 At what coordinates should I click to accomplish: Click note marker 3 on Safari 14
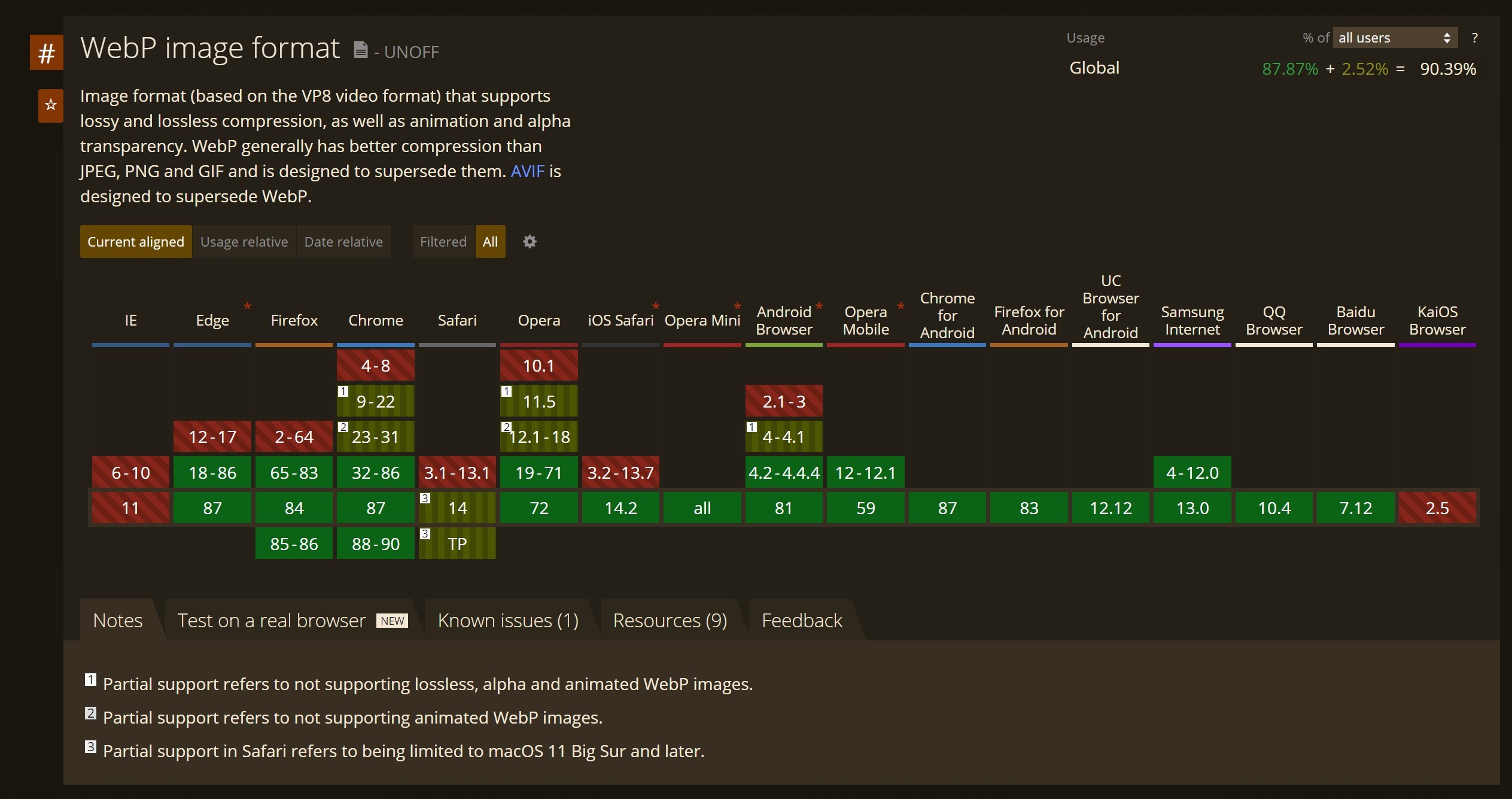click(425, 498)
